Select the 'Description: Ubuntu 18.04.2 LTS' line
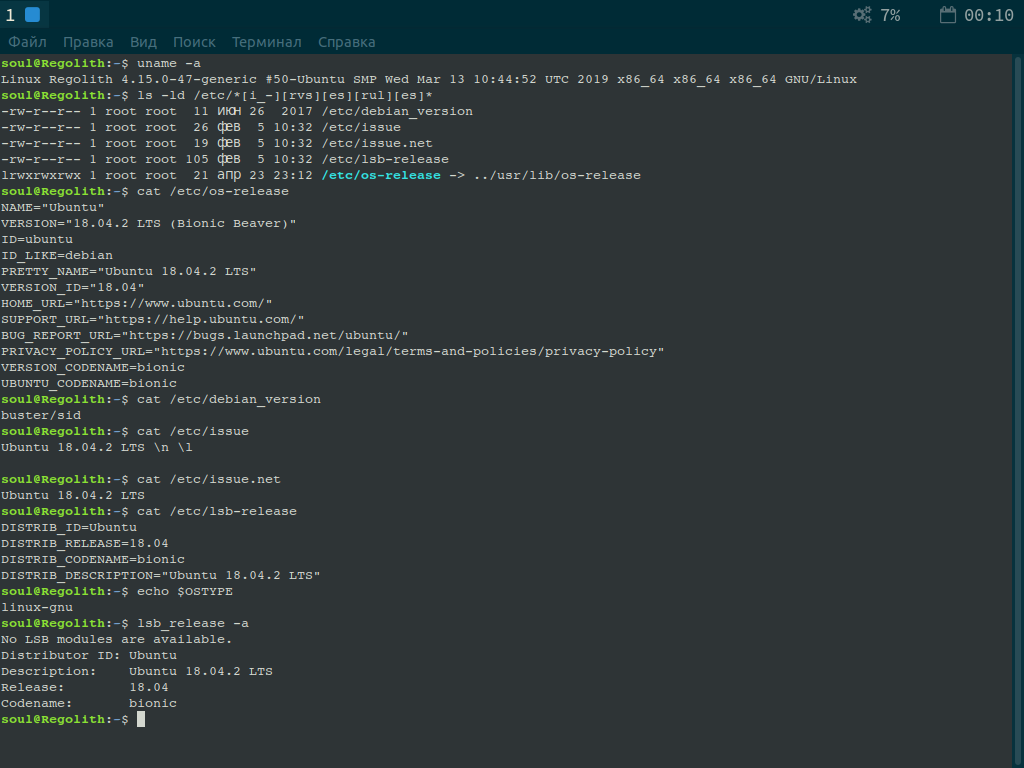Viewport: 1024px width, 768px height. tap(136, 671)
